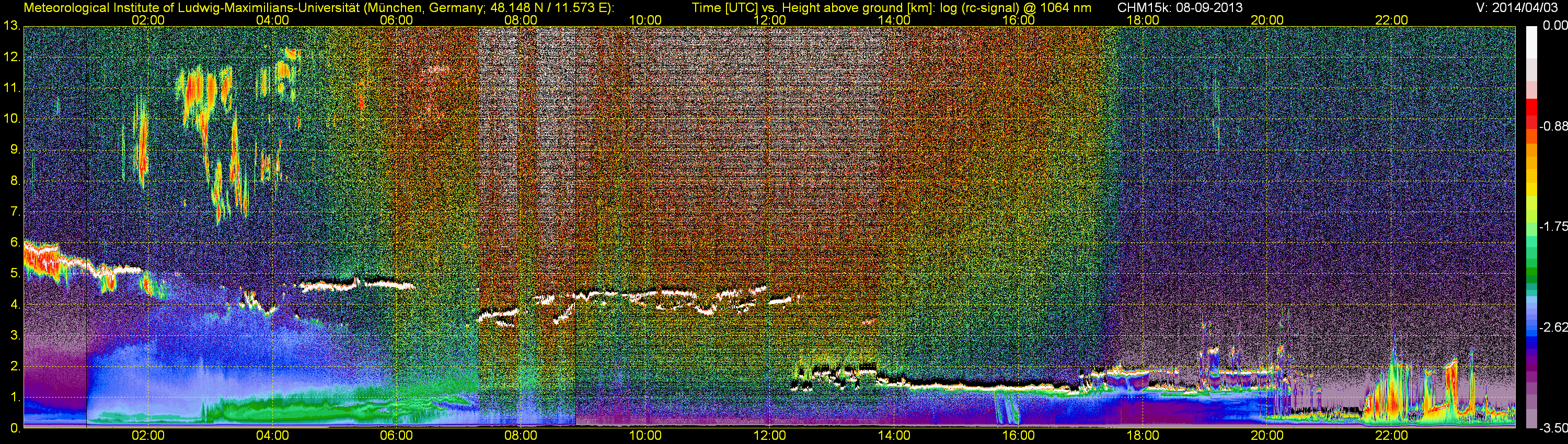
Task: Click the 8 km height axis label
Action: click(x=15, y=181)
